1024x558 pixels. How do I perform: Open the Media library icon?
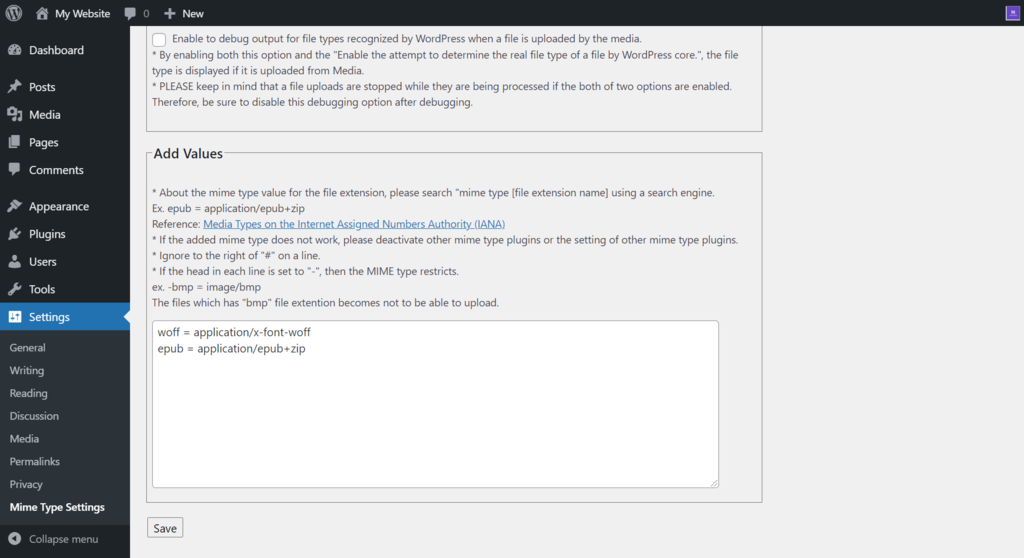tap(14, 115)
